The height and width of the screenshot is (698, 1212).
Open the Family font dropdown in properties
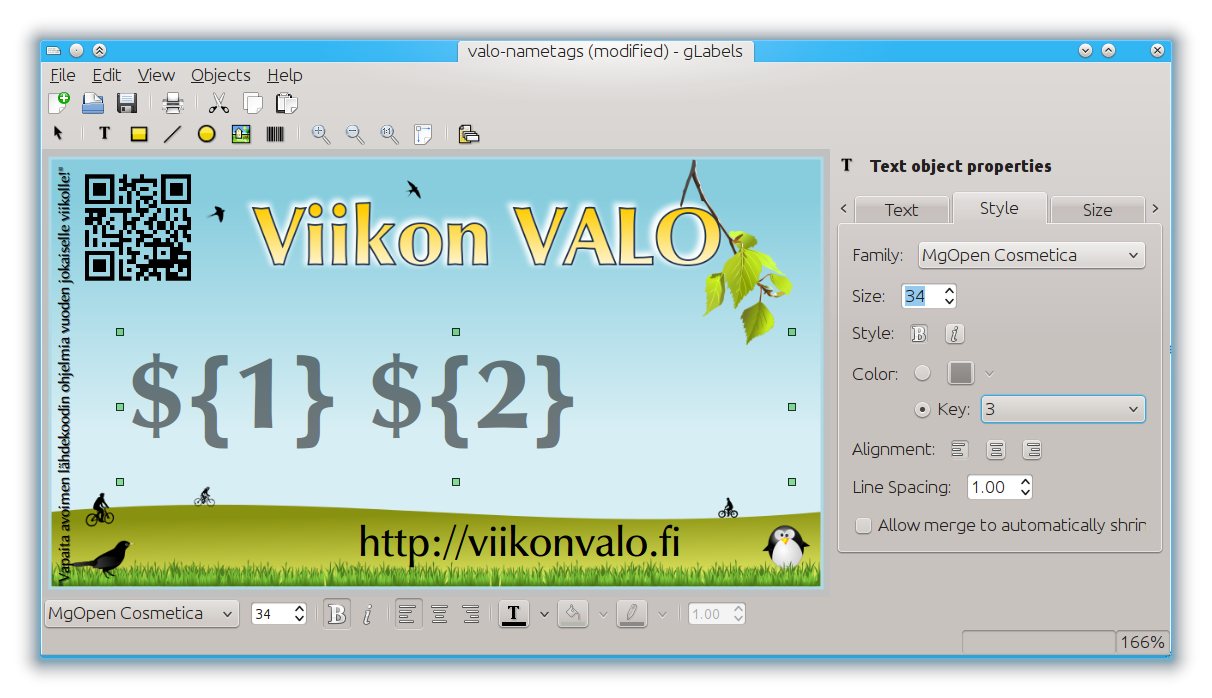pos(1032,255)
